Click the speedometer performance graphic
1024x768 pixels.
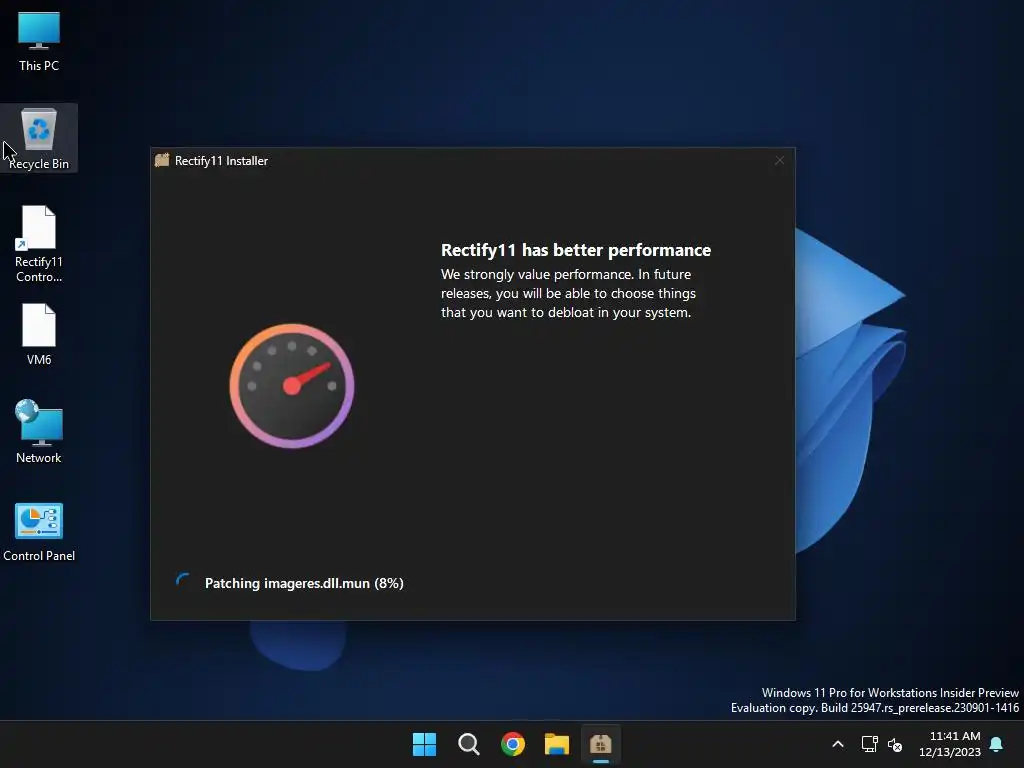(292, 386)
